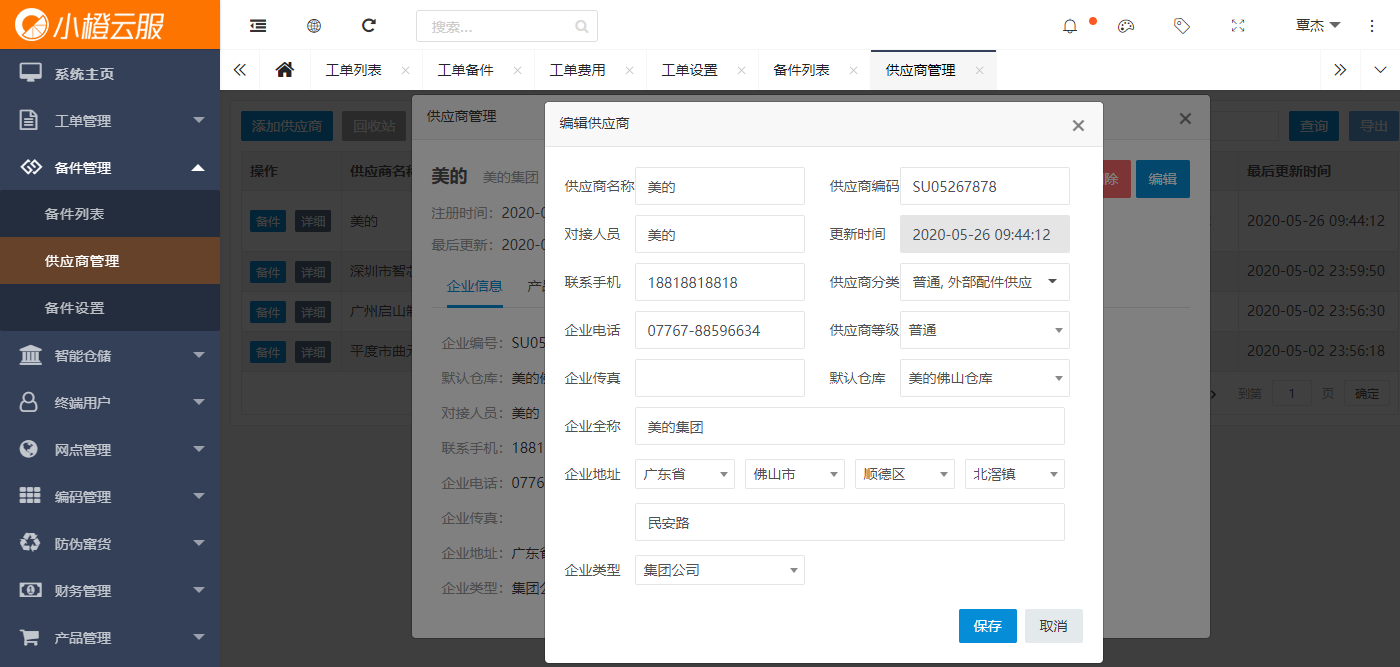The image size is (1400, 667).
Task: Open 供应商等级 dropdown
Action: (985, 330)
